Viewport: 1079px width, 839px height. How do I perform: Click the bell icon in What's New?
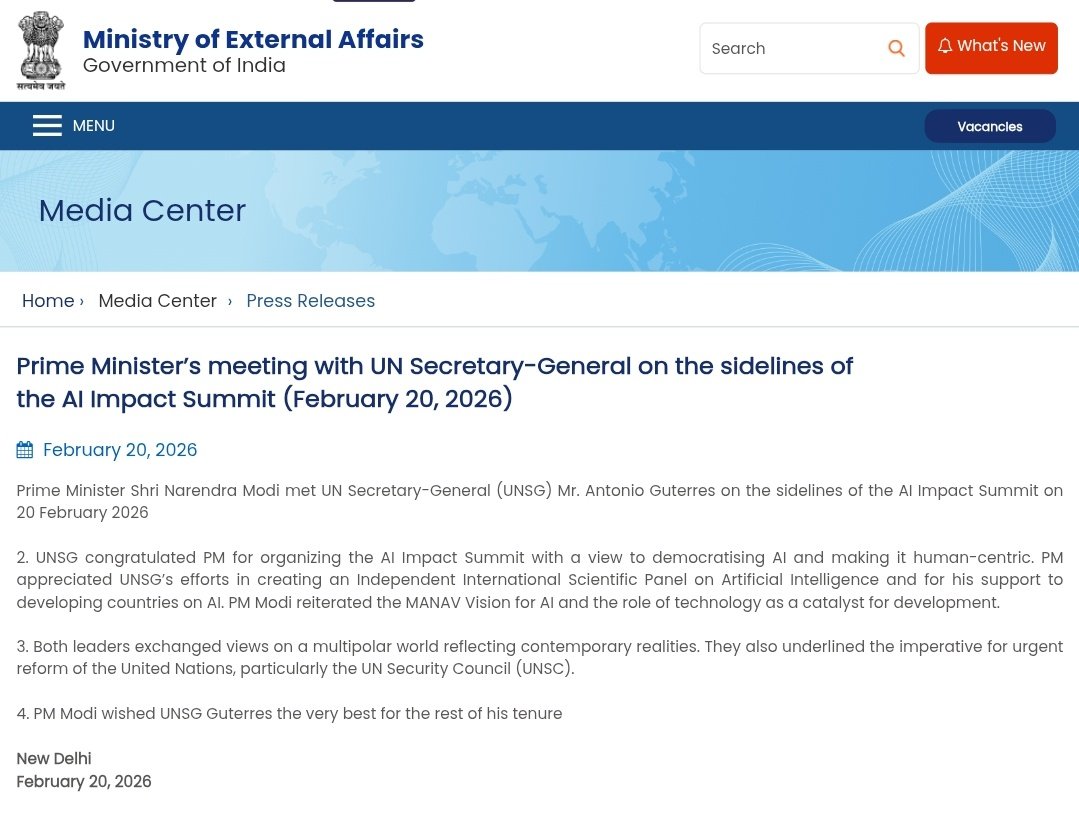point(944,46)
